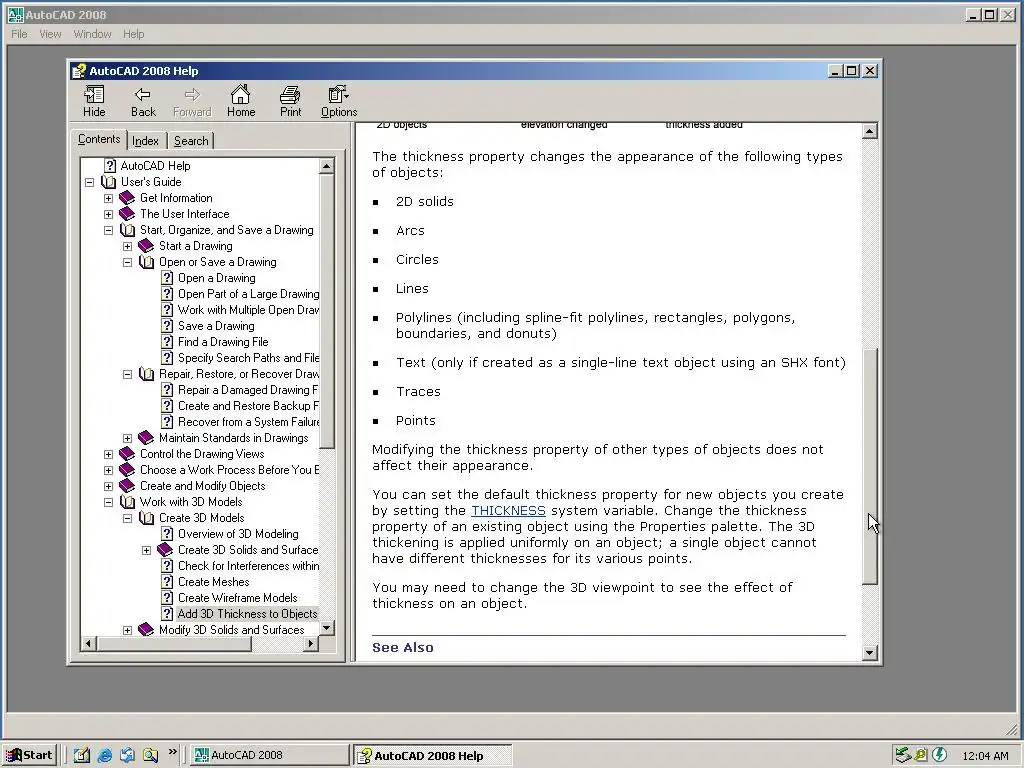The image size is (1024, 768).
Task: Switch to the Index tab
Action: click(145, 140)
